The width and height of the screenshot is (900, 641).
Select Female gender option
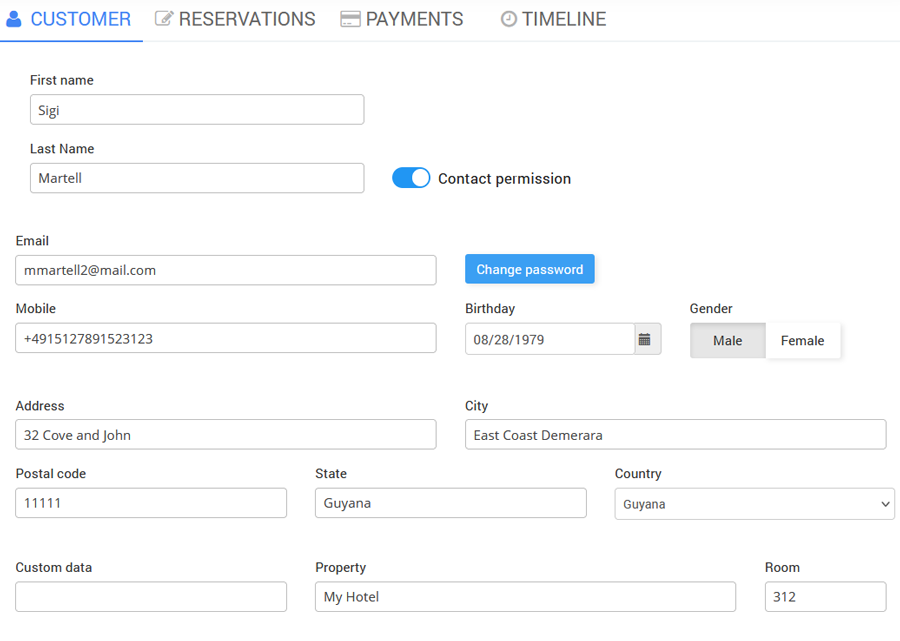click(802, 340)
